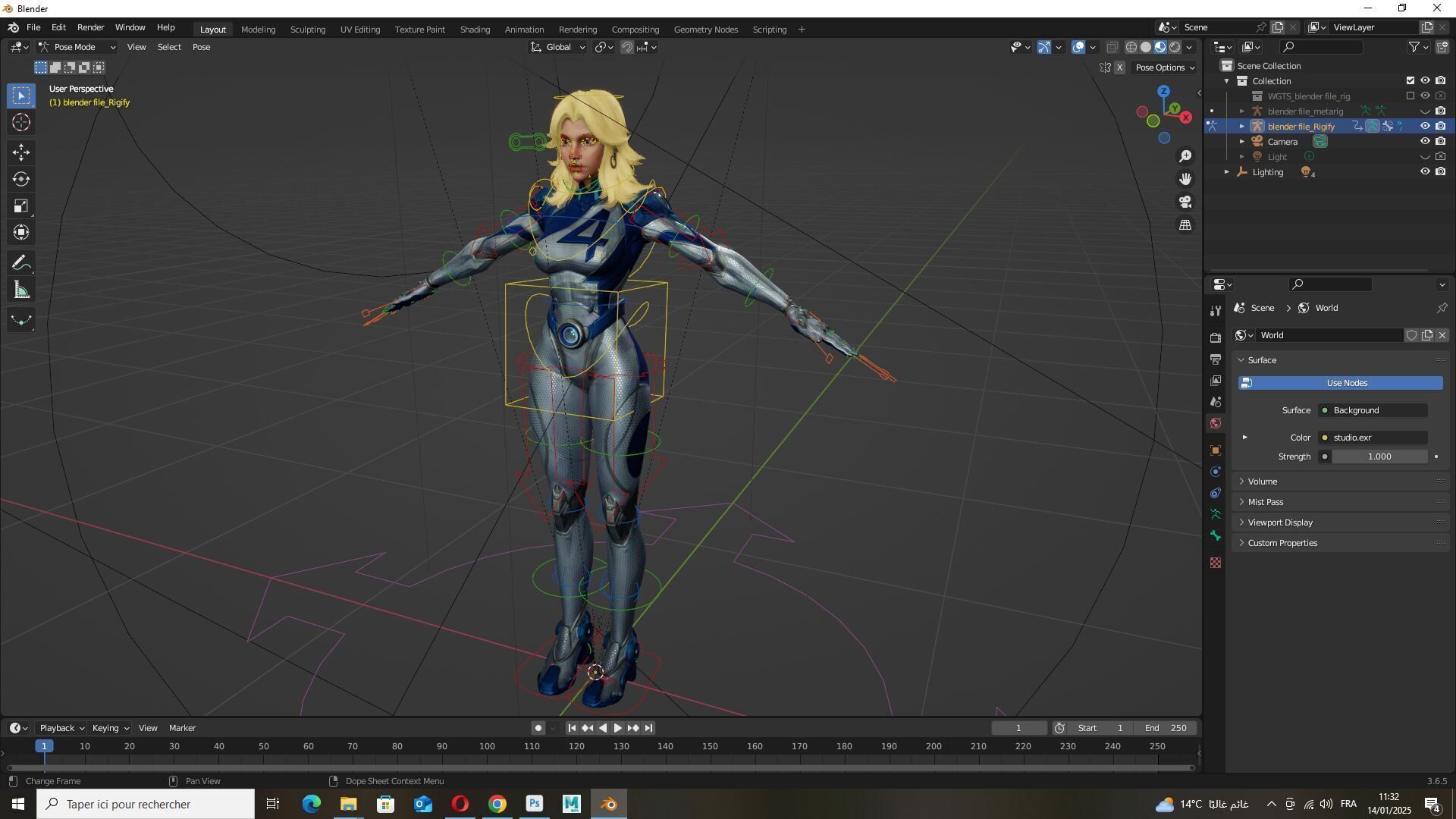Switch orthographic/perspective grid icon

click(1185, 224)
